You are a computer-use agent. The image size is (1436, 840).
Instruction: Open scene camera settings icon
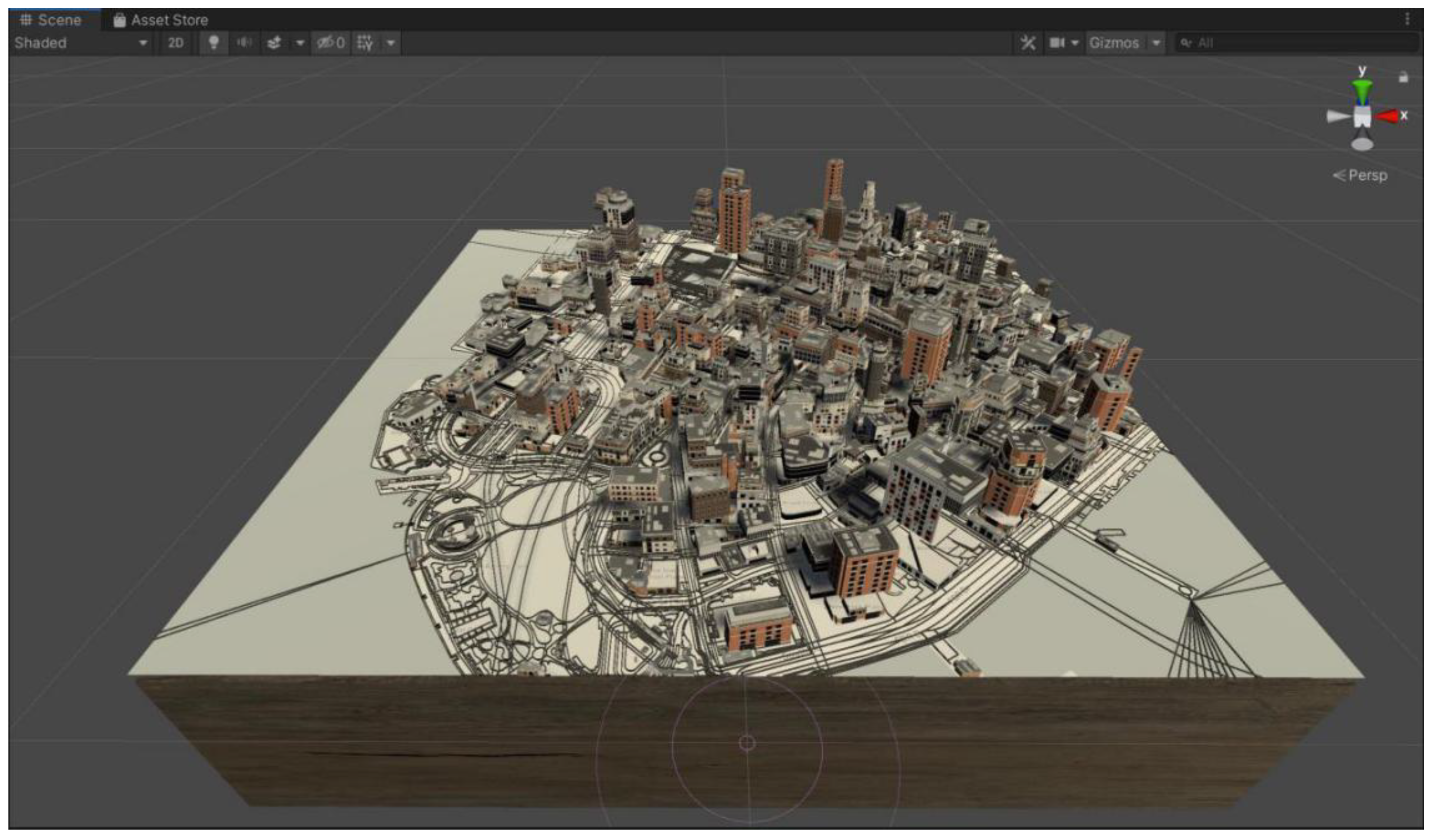click(1057, 42)
